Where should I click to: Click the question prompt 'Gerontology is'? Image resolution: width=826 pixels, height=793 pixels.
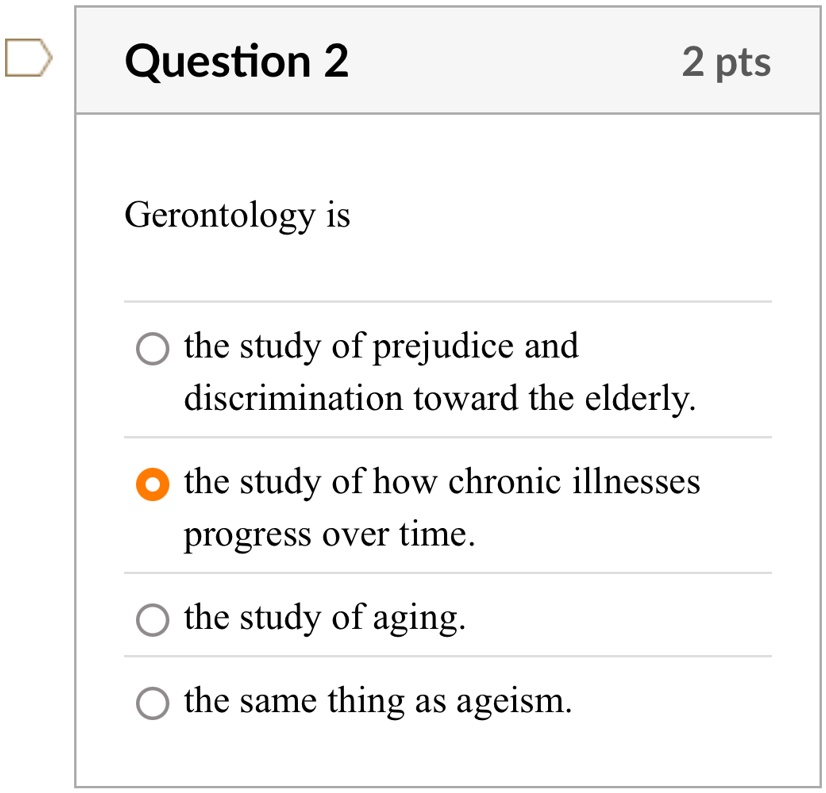click(x=238, y=217)
